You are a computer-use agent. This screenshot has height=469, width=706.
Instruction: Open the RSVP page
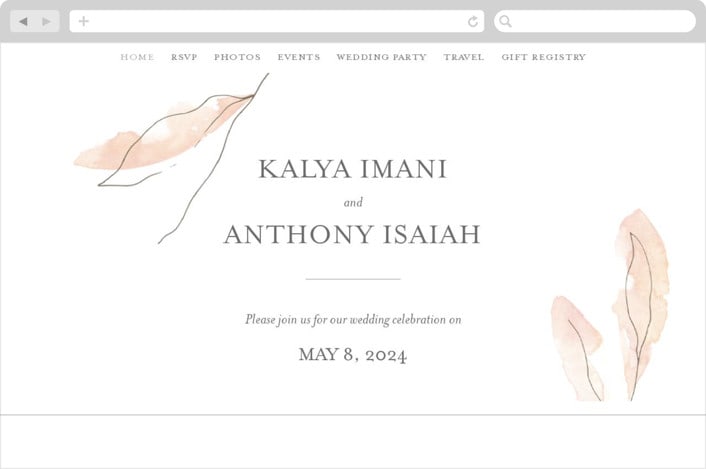(x=184, y=57)
